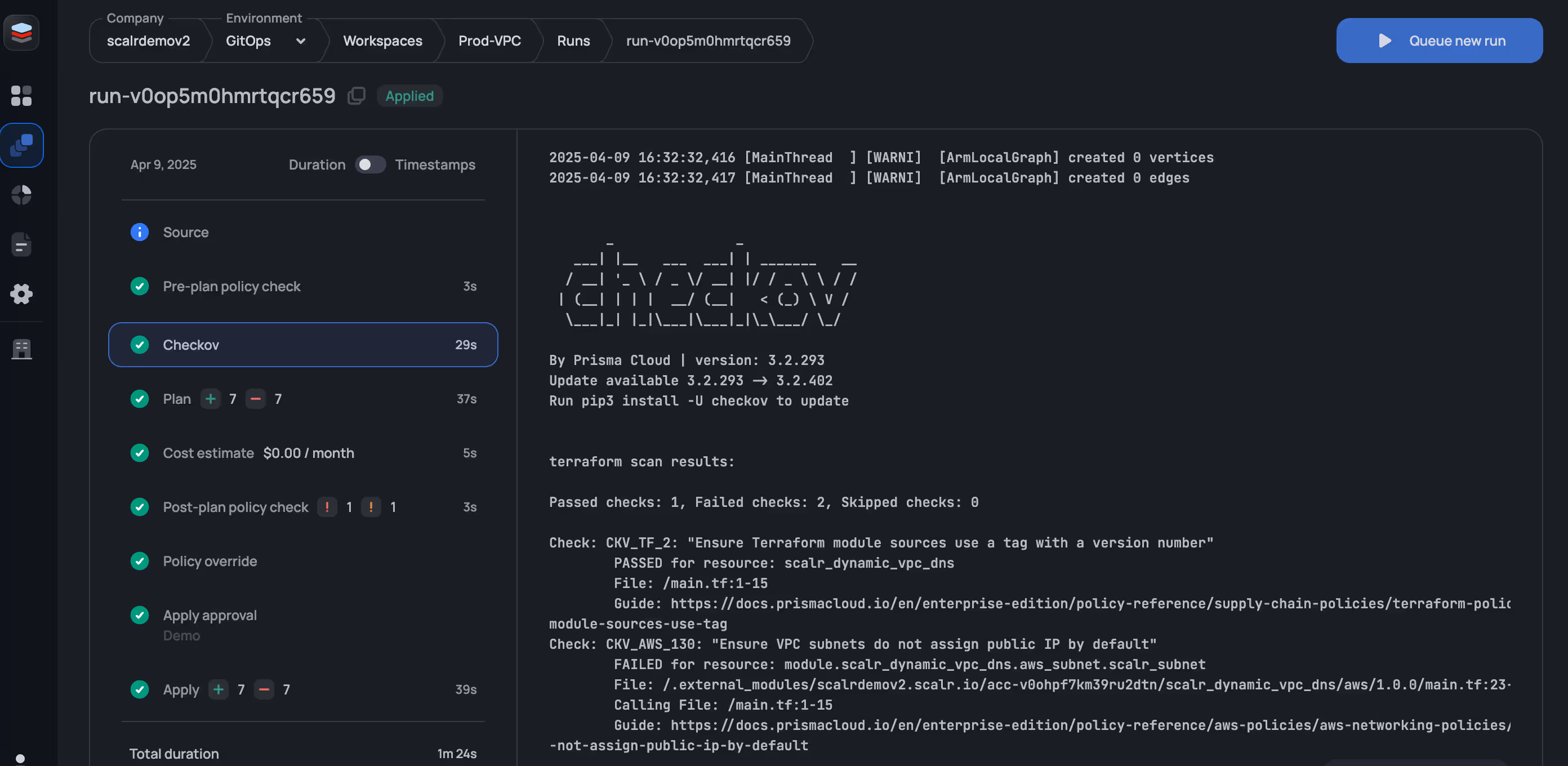
Task: Open the Workspaces breadcrumb
Action: (x=382, y=41)
